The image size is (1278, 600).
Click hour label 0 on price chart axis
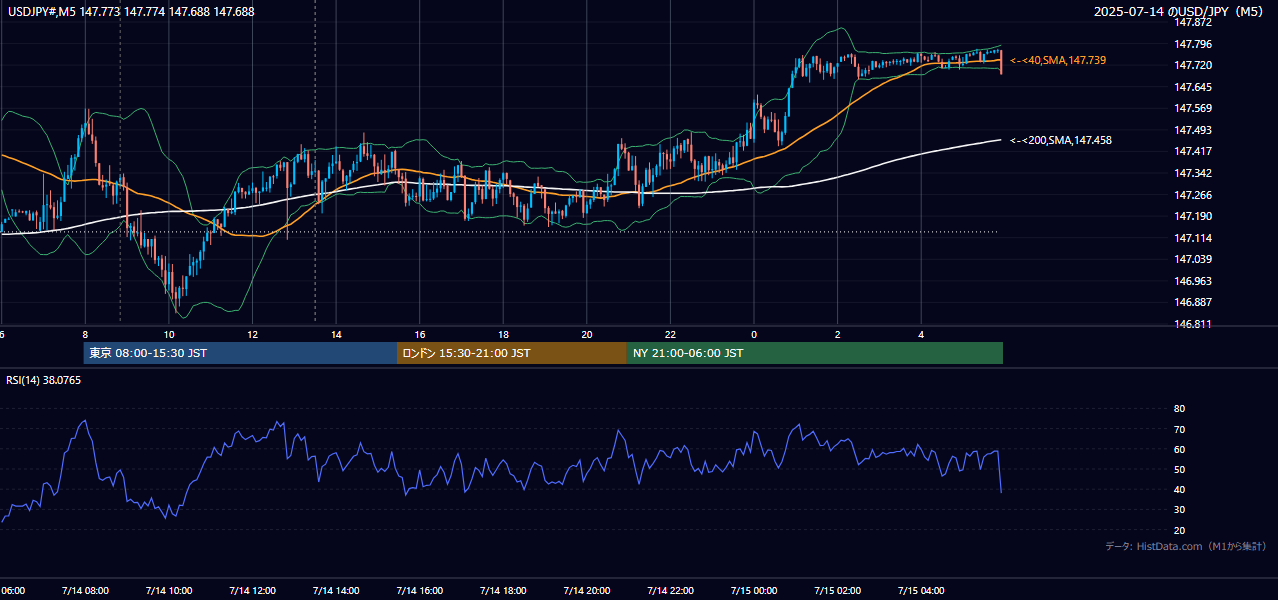tap(754, 334)
